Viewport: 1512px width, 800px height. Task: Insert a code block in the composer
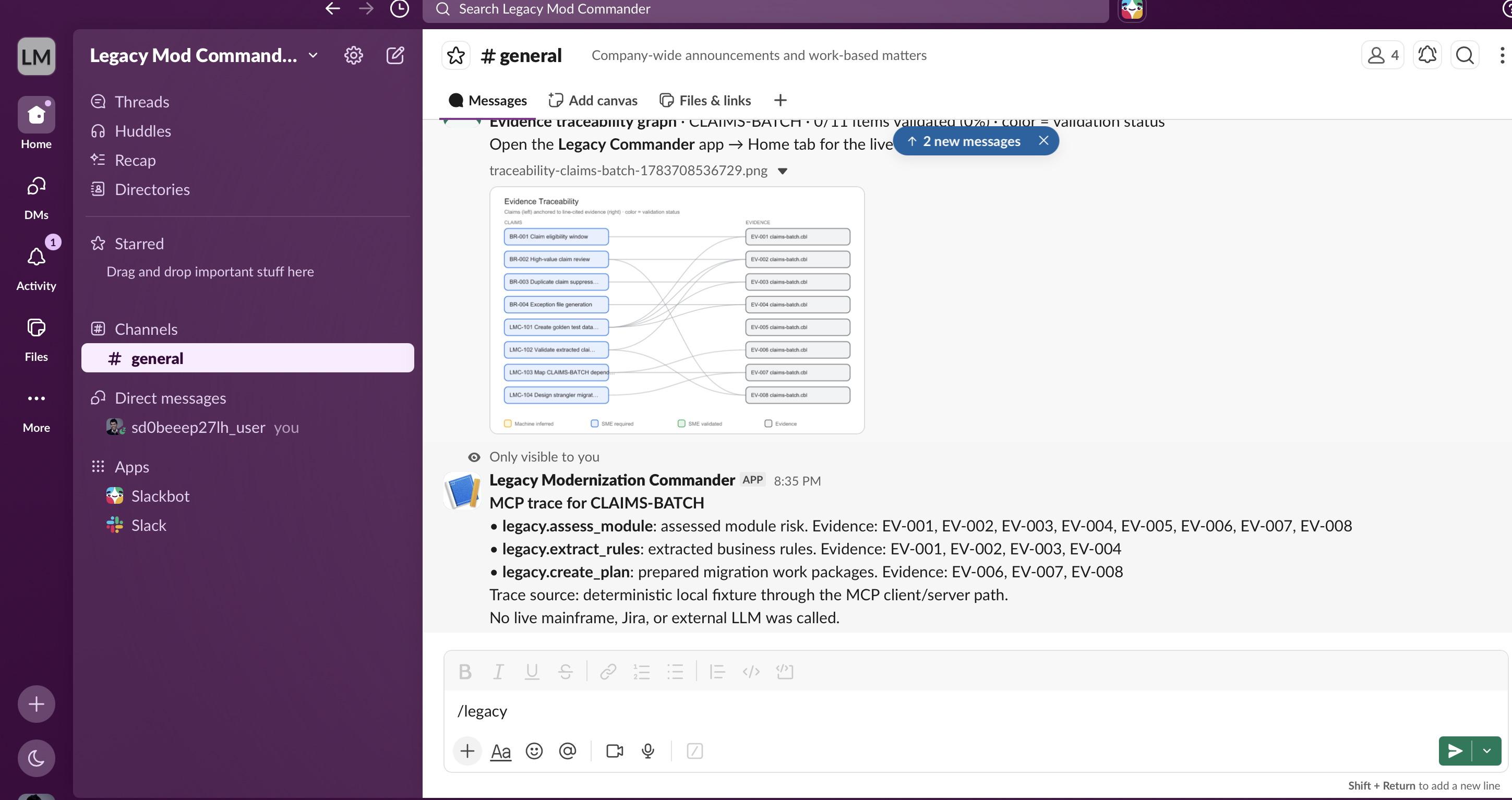pos(785,672)
